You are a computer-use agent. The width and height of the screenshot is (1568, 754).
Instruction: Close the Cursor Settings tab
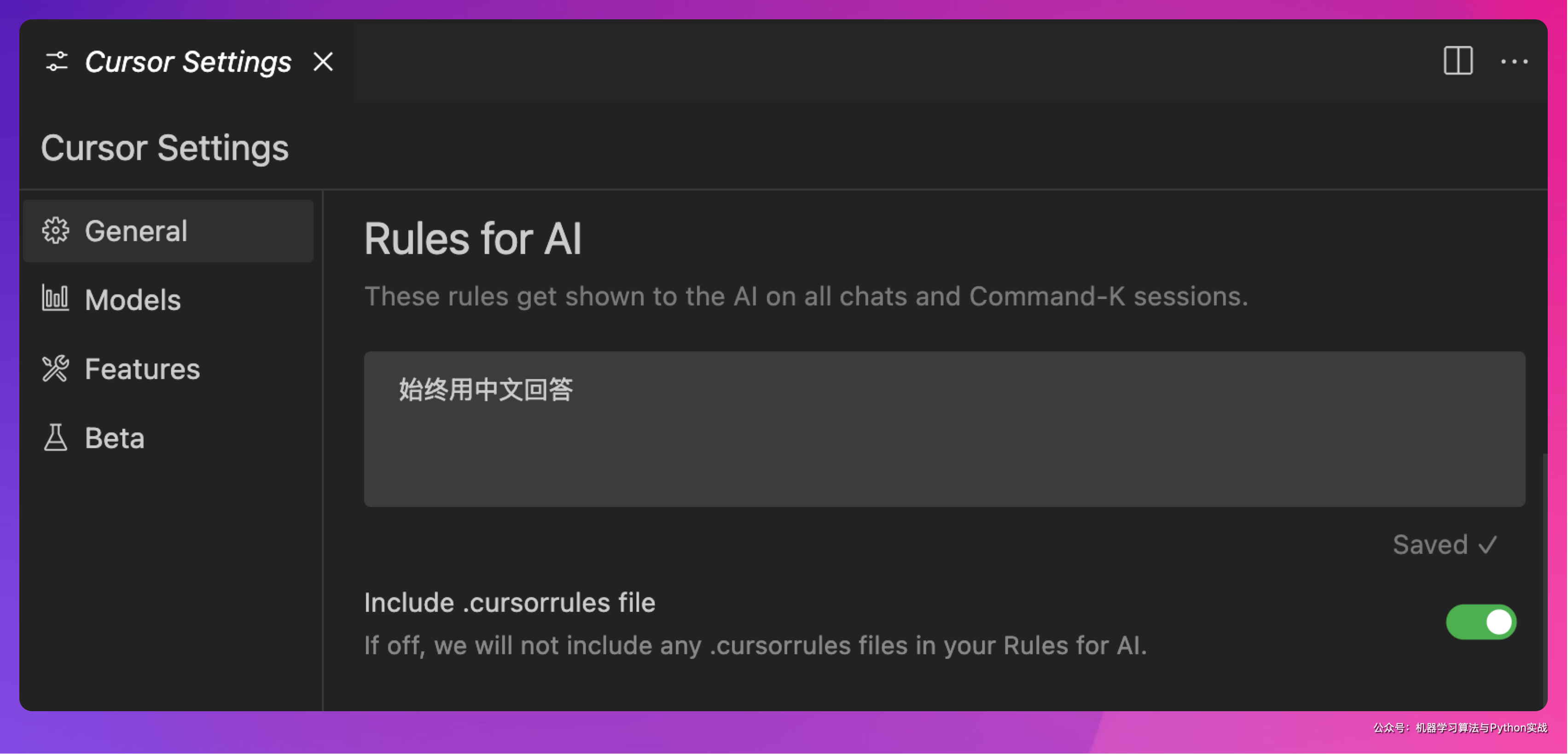[x=323, y=62]
